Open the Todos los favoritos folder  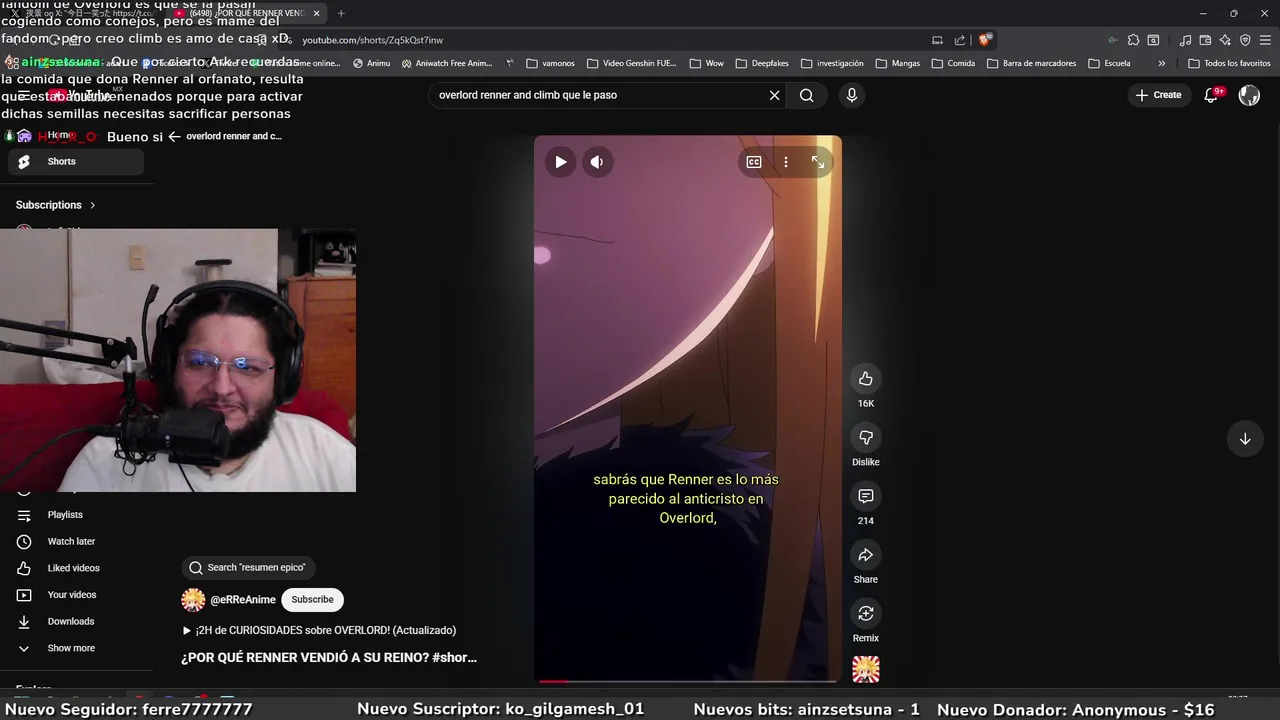tap(1229, 63)
